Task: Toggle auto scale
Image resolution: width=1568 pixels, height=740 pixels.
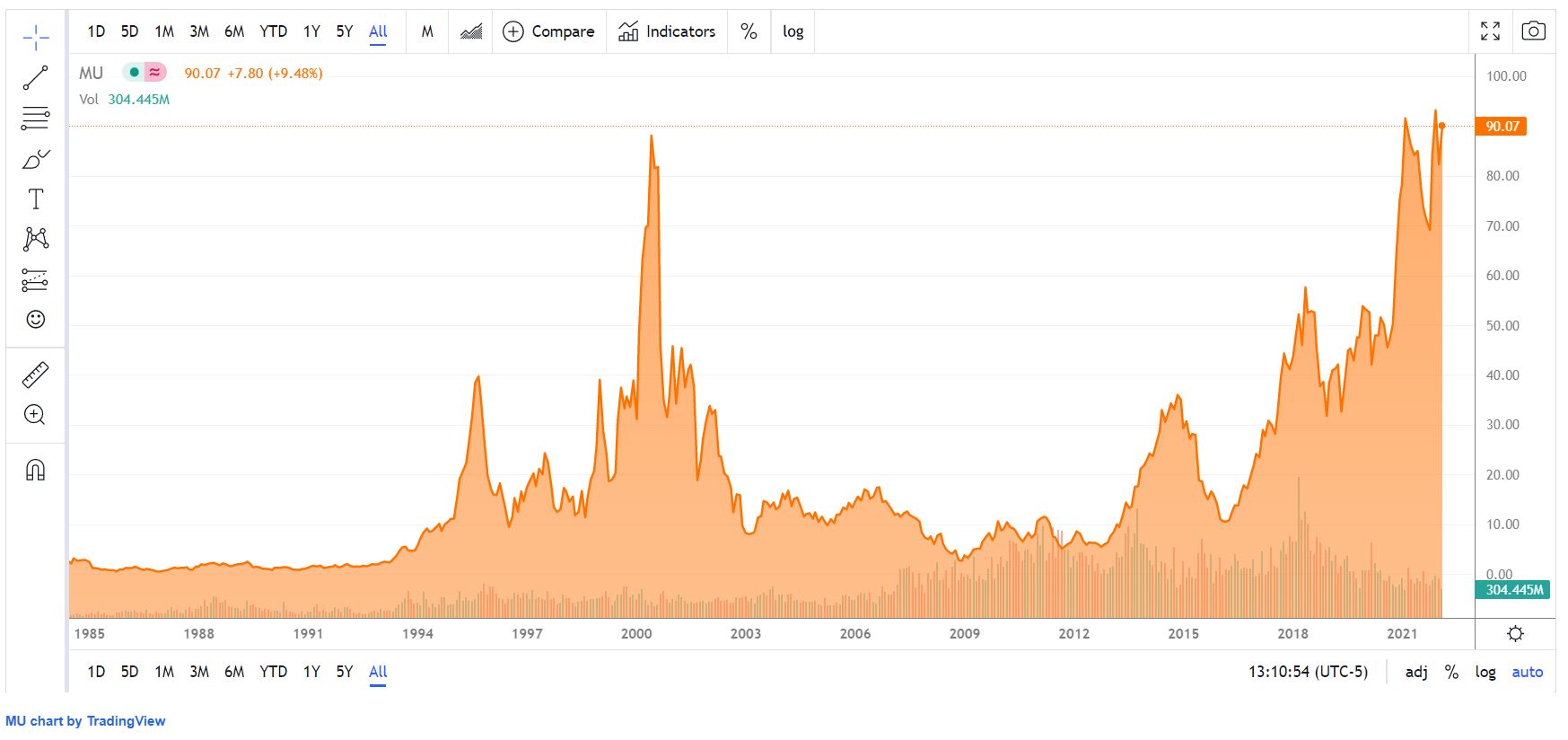Action: [1527, 672]
